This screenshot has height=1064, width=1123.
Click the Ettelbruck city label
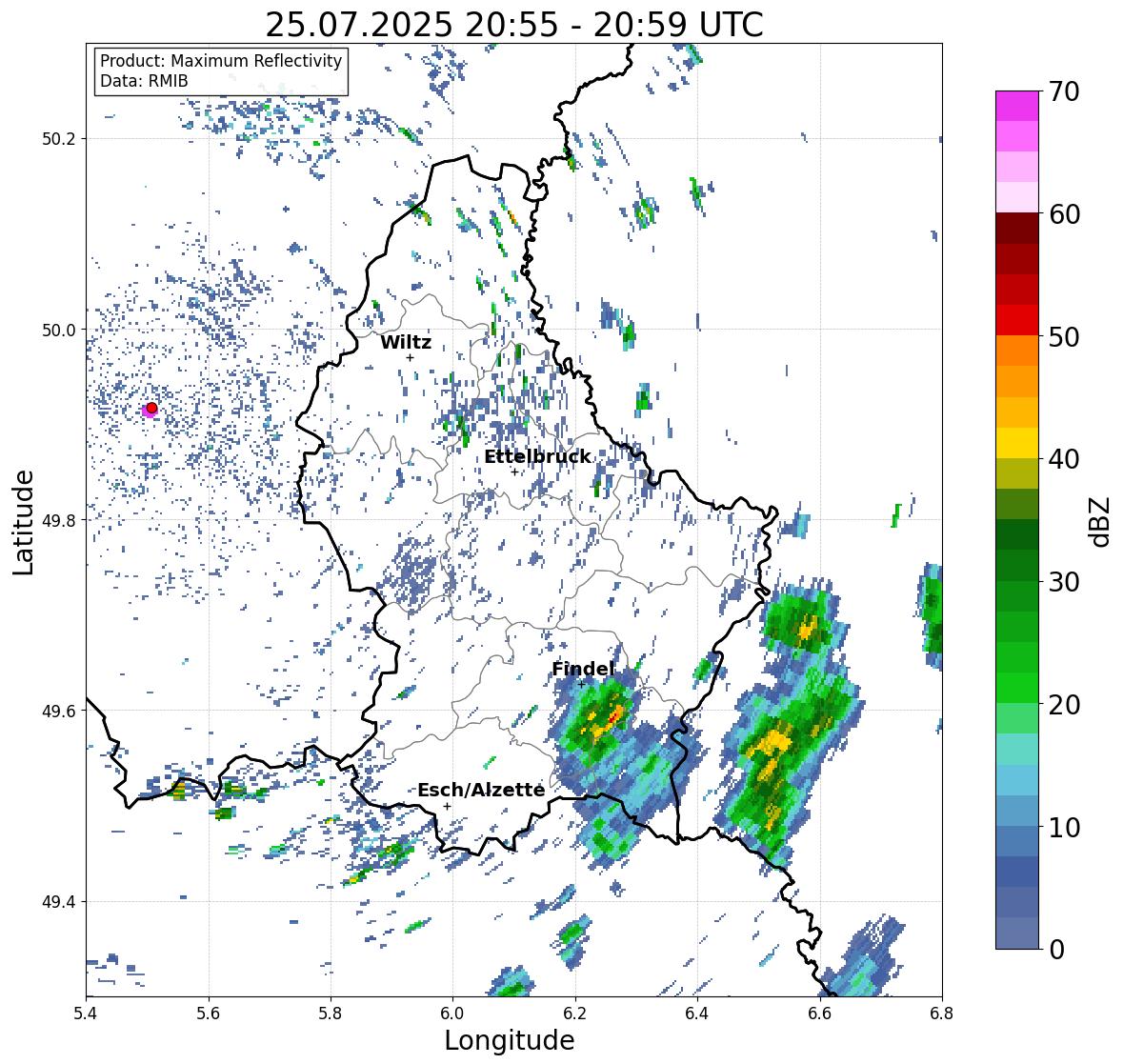click(x=537, y=457)
